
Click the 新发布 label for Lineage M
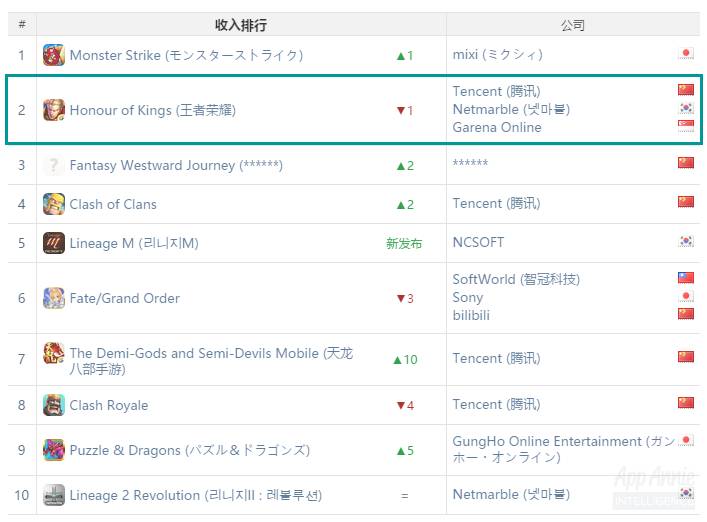pyautogui.click(x=404, y=243)
